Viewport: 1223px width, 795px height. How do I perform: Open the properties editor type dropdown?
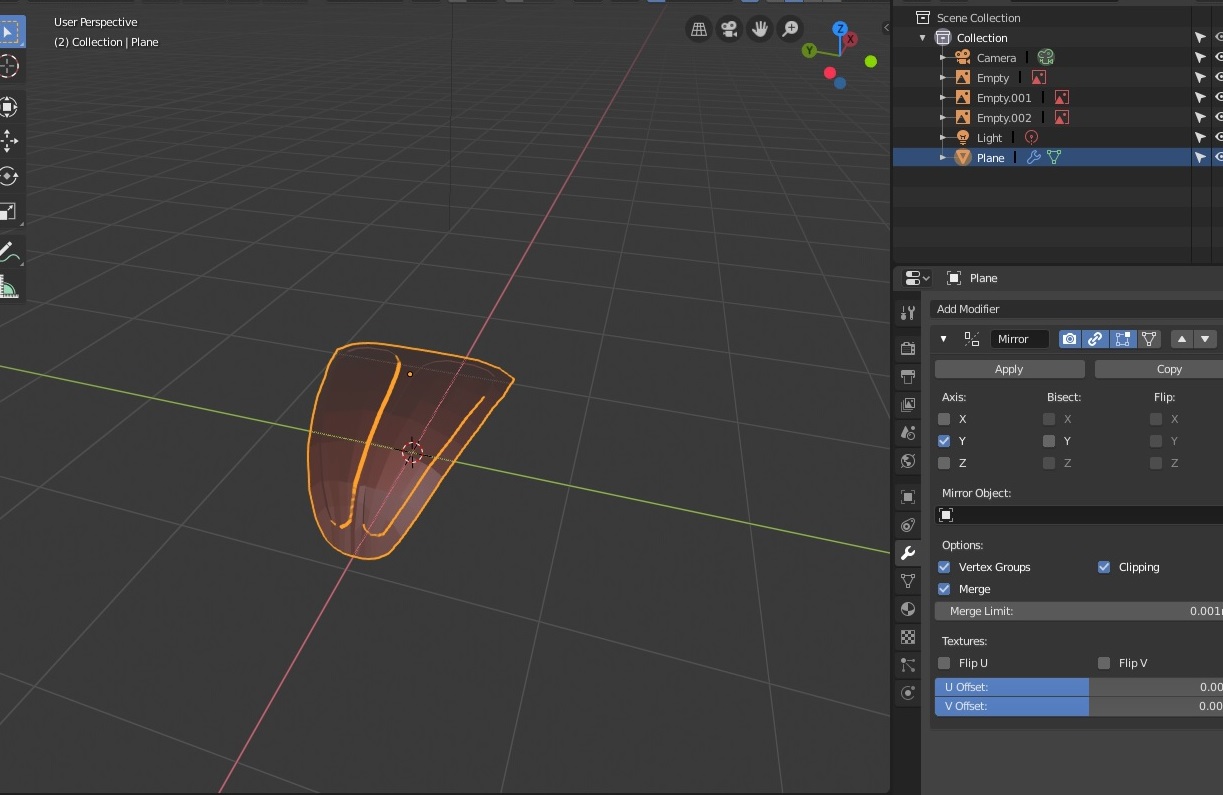(916, 278)
